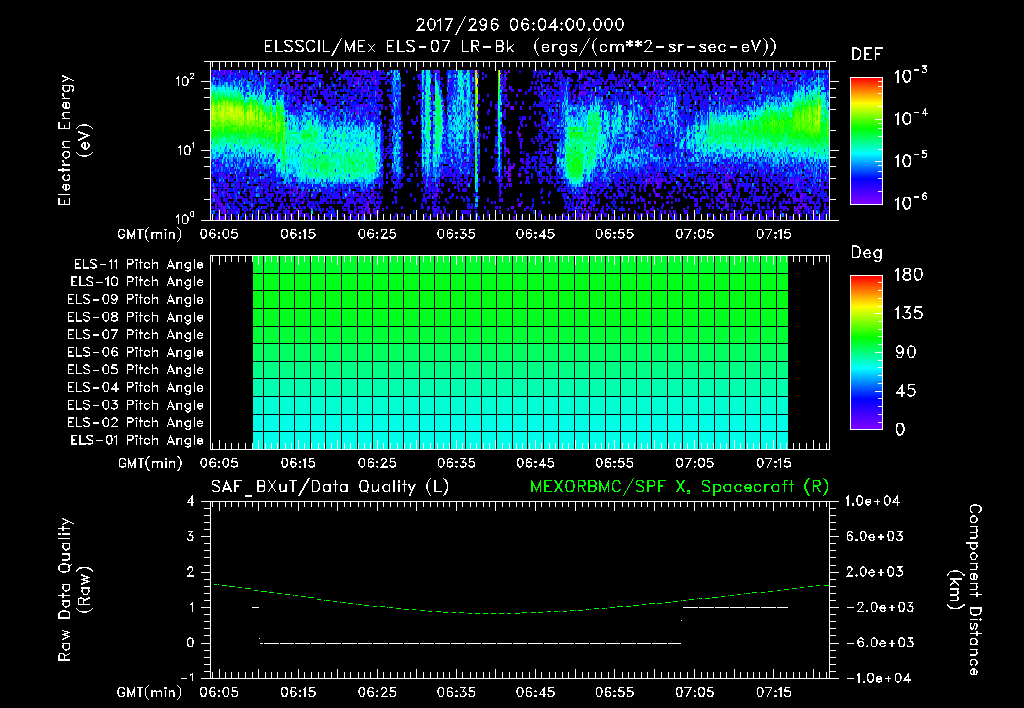Click 06:55 tick under data quality panel

coord(614,692)
